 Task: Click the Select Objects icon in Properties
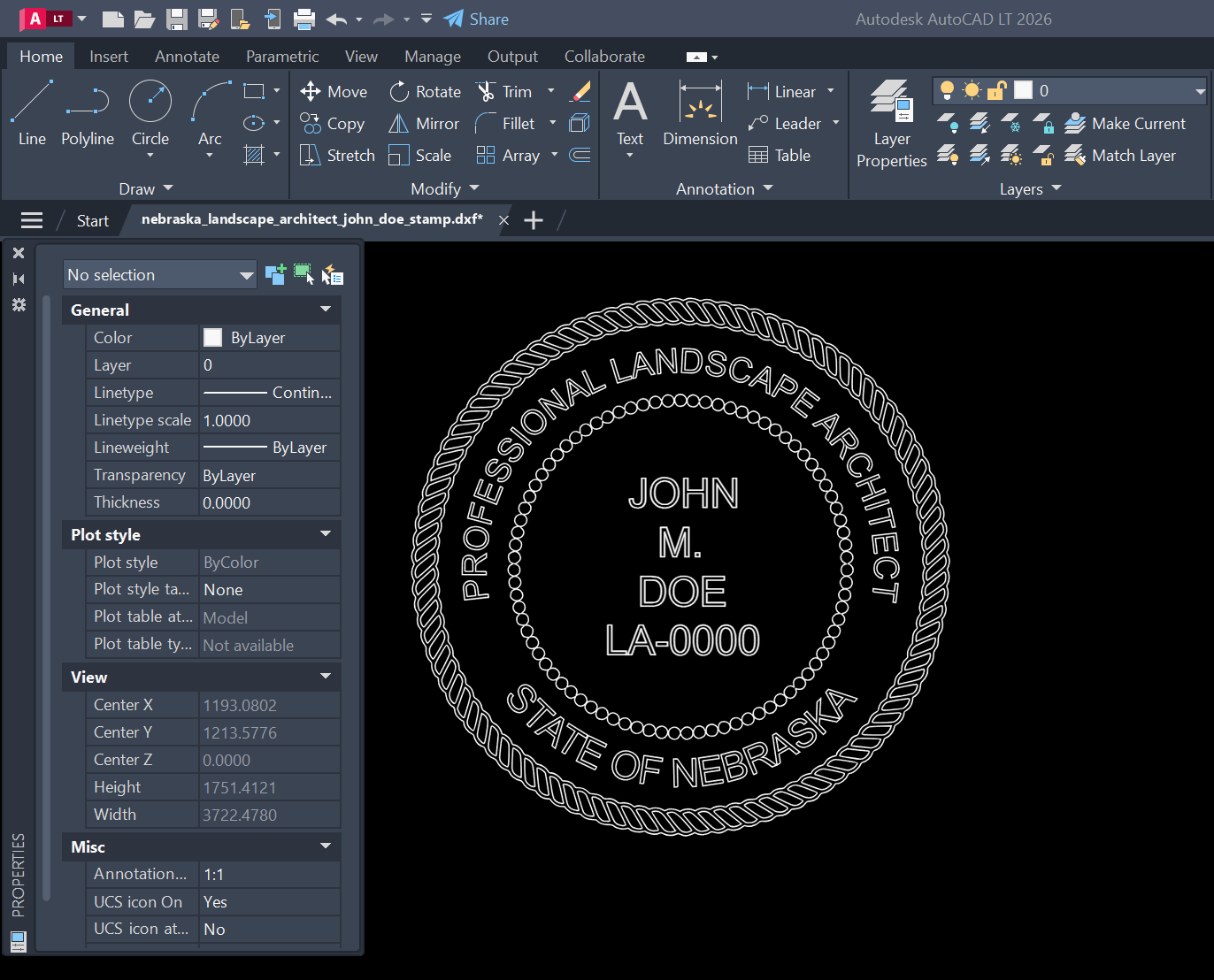click(x=303, y=274)
